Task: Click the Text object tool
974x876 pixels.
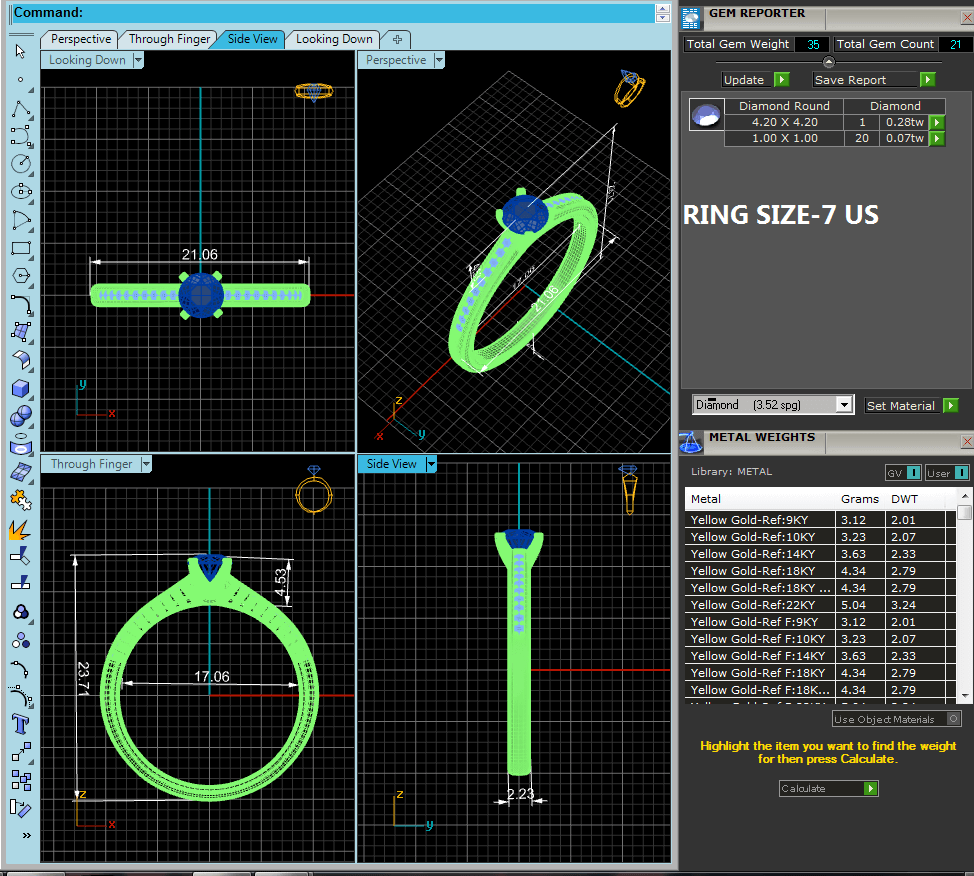Action: (21, 723)
